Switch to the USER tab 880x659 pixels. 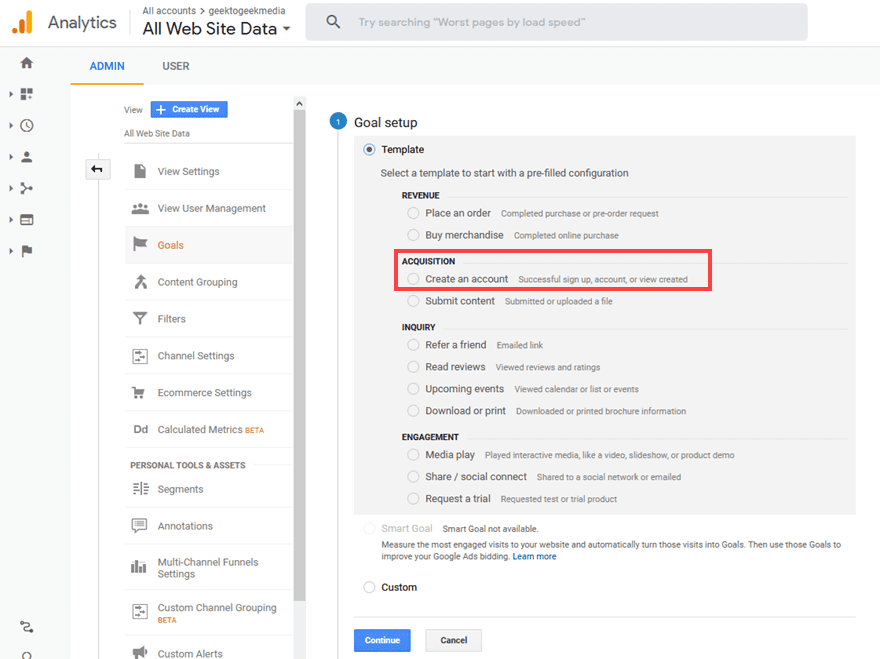176,66
